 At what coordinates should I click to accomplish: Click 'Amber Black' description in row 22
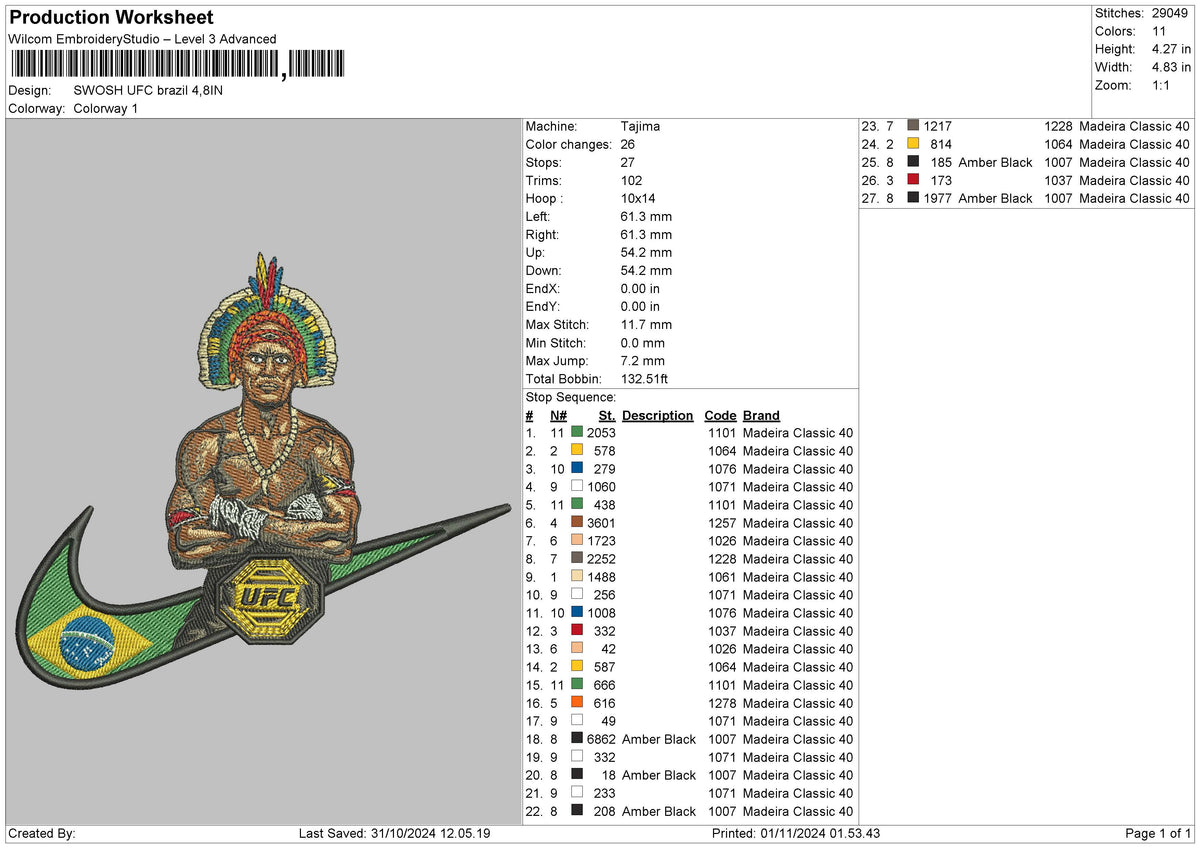pyautogui.click(x=659, y=811)
